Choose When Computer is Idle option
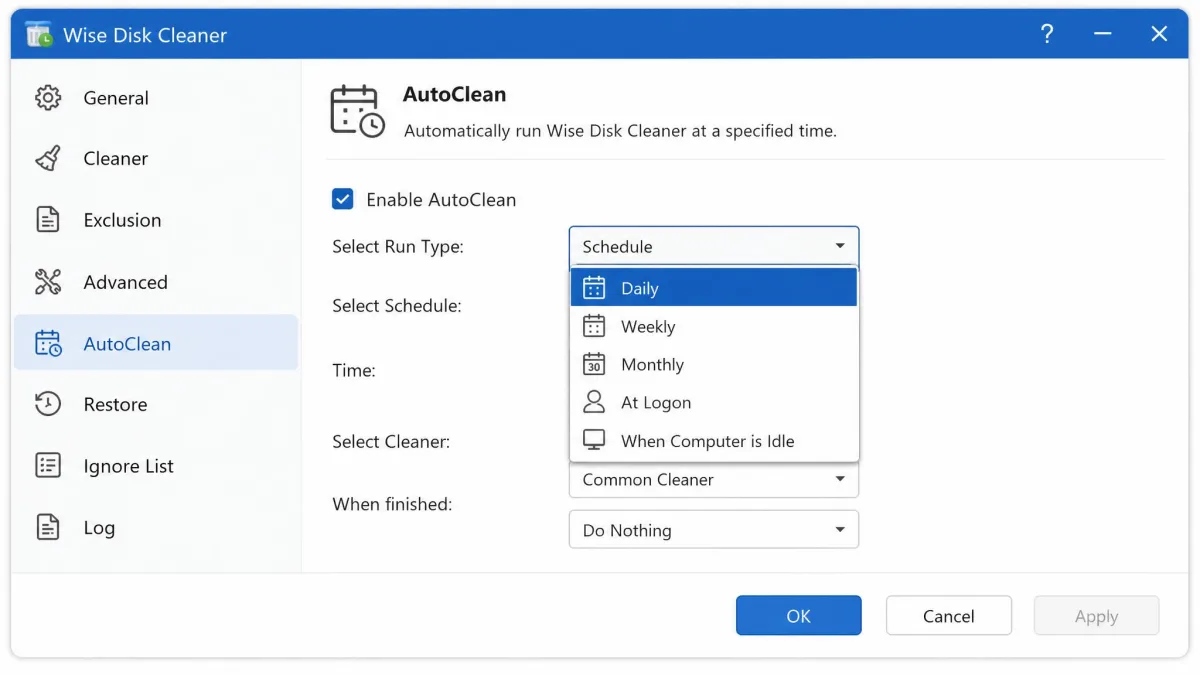The image size is (1200, 675). 714,440
